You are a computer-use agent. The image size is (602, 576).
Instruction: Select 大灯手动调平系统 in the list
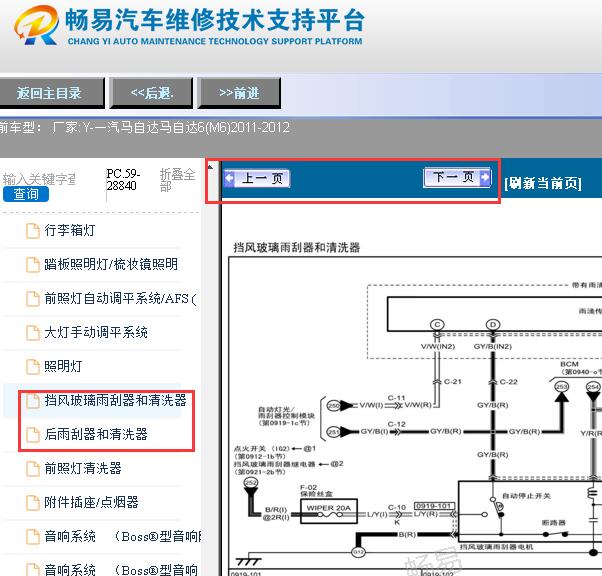(x=96, y=332)
